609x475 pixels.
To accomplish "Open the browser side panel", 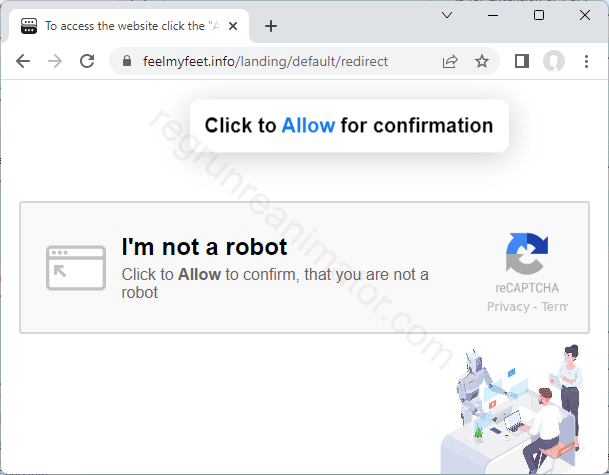I will coord(522,61).
